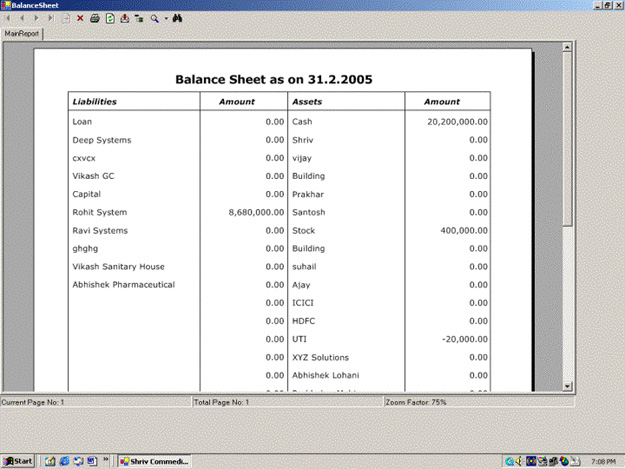
Task: Click the system tray clock
Action: pos(603,461)
